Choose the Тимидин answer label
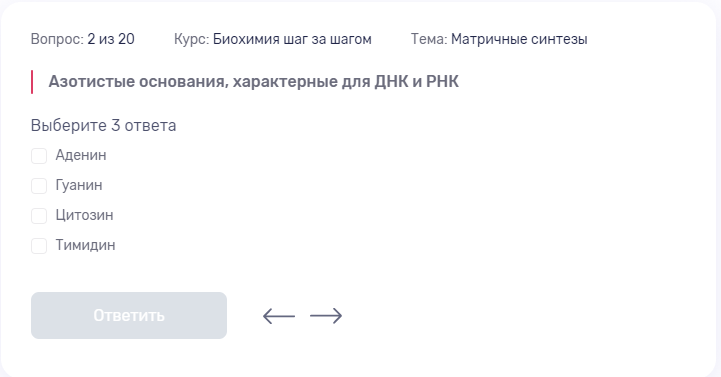The width and height of the screenshot is (721, 377). pos(86,245)
